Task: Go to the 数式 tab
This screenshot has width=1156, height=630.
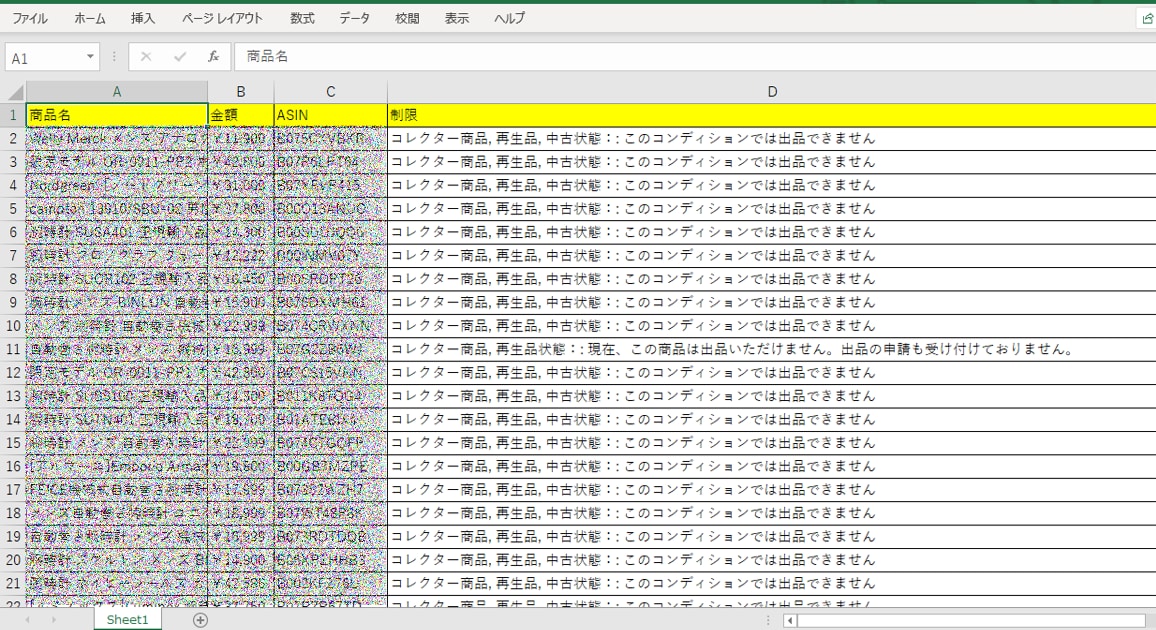Action: pos(302,18)
